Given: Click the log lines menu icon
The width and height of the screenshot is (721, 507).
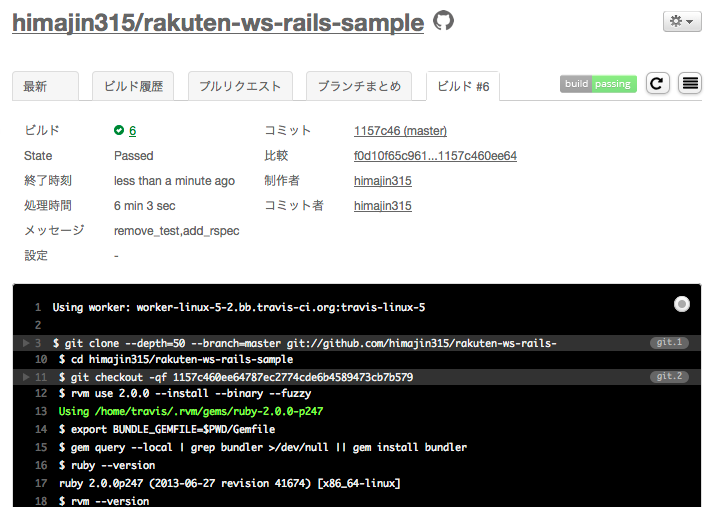Looking at the screenshot, I should click(690, 83).
